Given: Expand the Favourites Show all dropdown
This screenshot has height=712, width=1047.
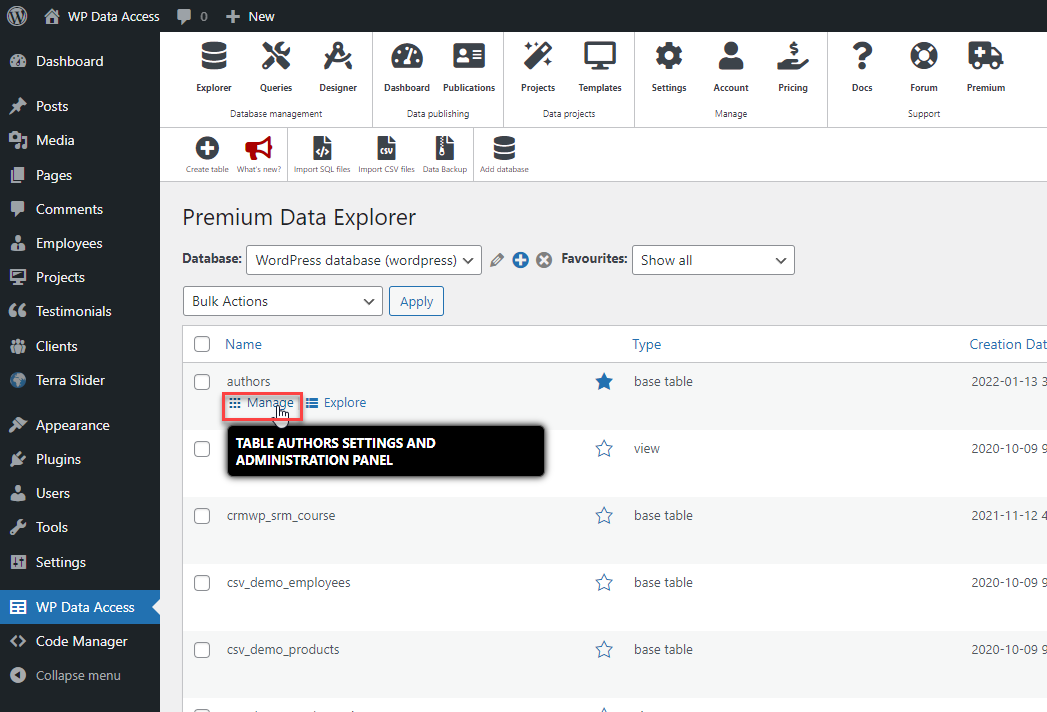Looking at the screenshot, I should 713,260.
